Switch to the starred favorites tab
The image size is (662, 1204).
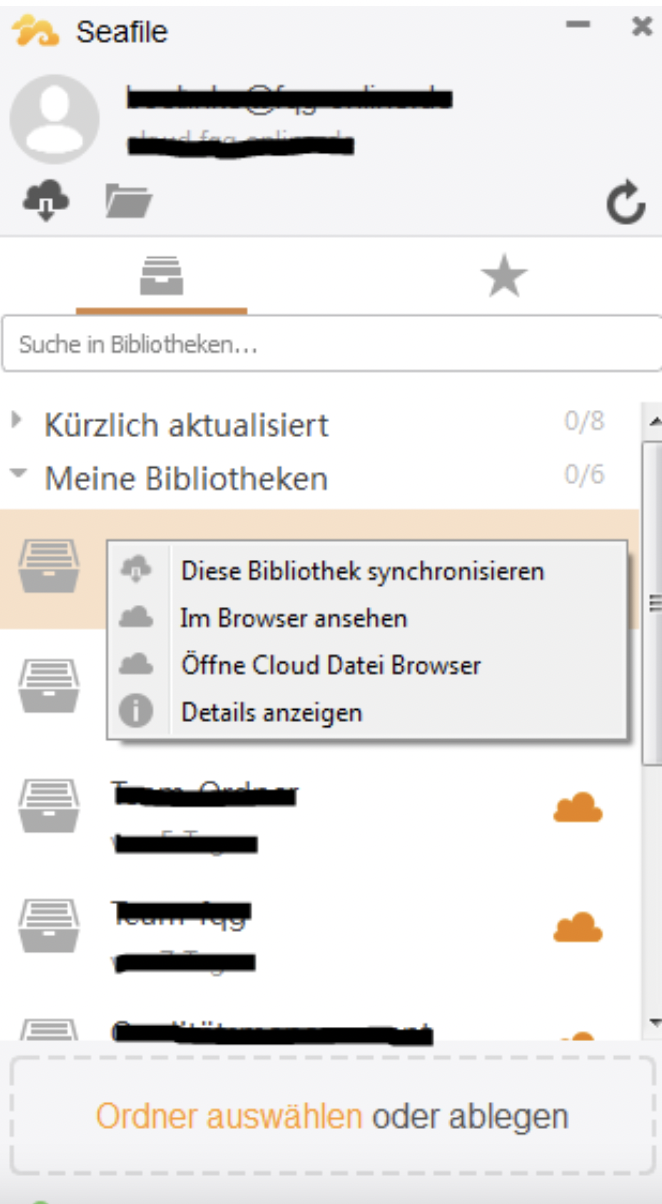505,276
